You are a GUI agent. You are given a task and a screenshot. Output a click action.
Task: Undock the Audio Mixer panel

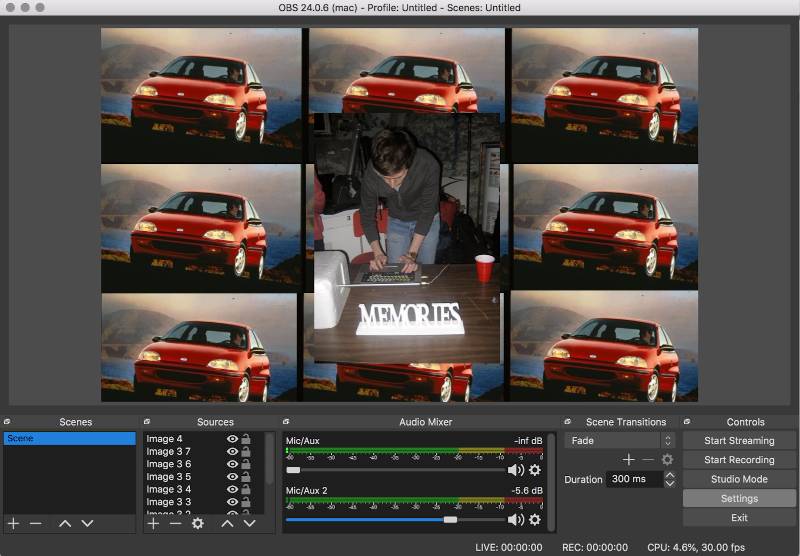pos(286,422)
